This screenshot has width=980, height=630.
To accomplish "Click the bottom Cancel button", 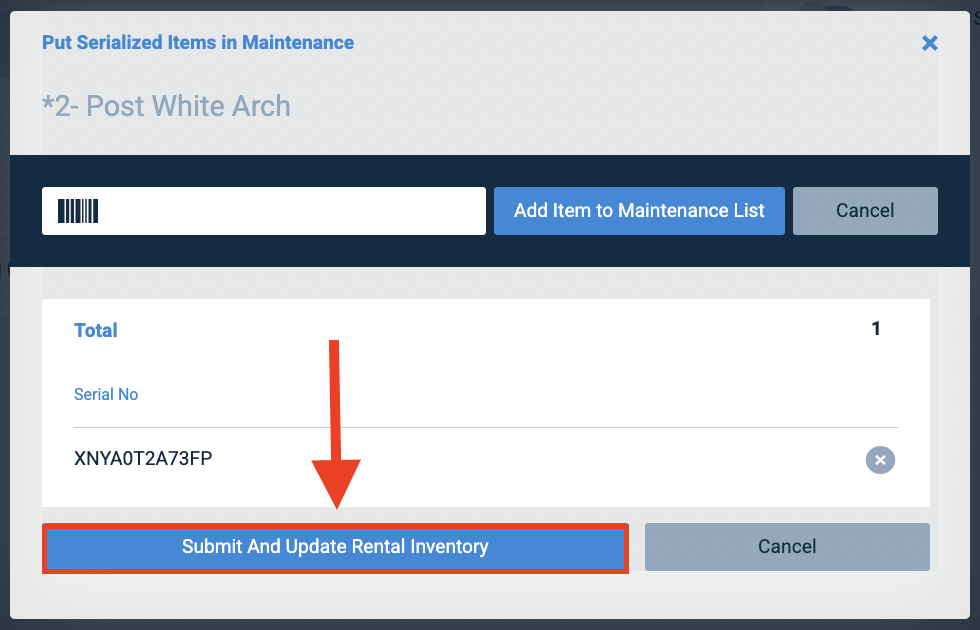I will pyautogui.click(x=787, y=547).
